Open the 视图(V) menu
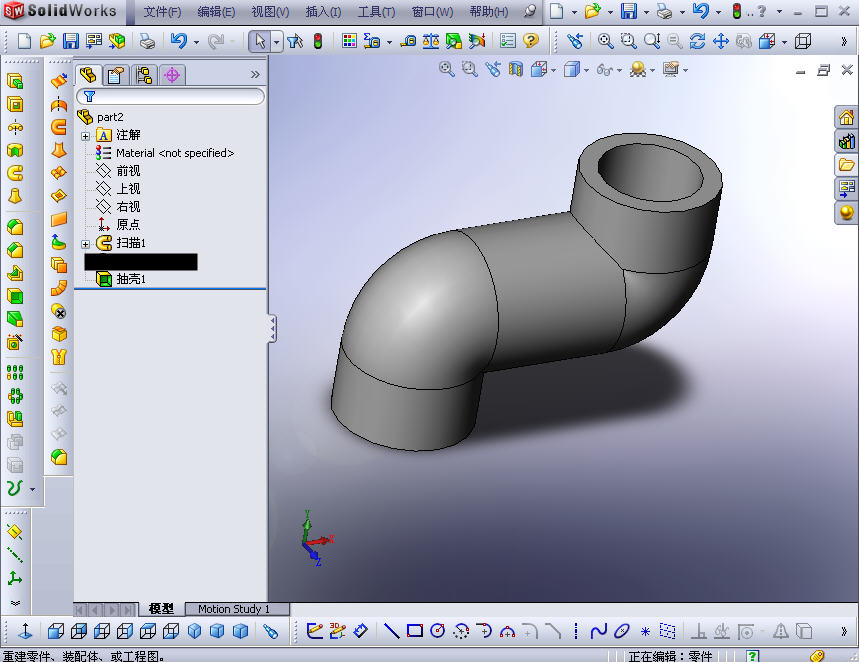The image size is (859, 662). [270, 12]
